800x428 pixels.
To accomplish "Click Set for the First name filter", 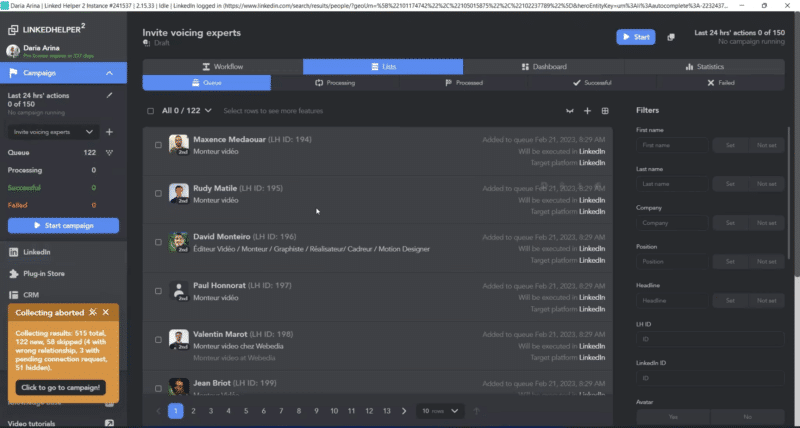I will click(730, 145).
